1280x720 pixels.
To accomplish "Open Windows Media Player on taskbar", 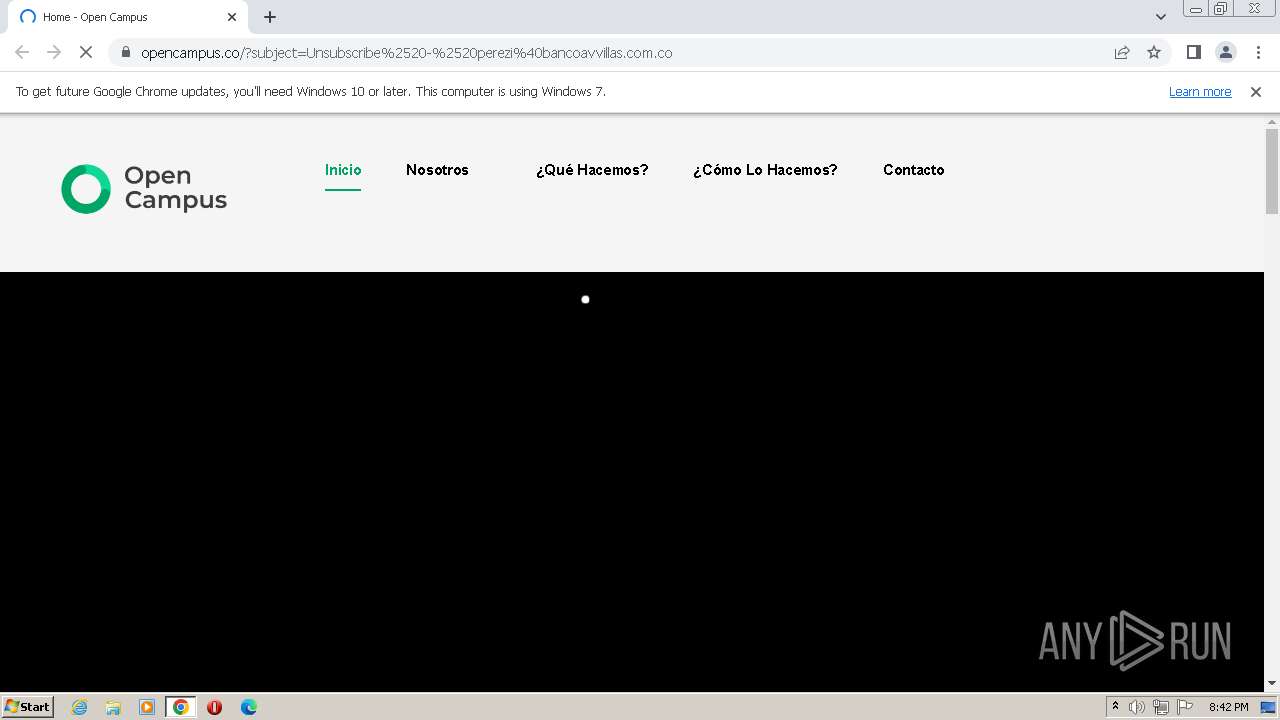I will click(x=147, y=707).
